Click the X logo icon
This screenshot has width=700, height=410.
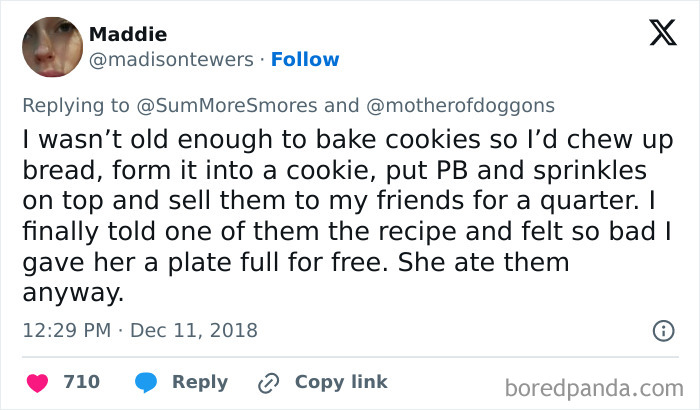coord(662,35)
